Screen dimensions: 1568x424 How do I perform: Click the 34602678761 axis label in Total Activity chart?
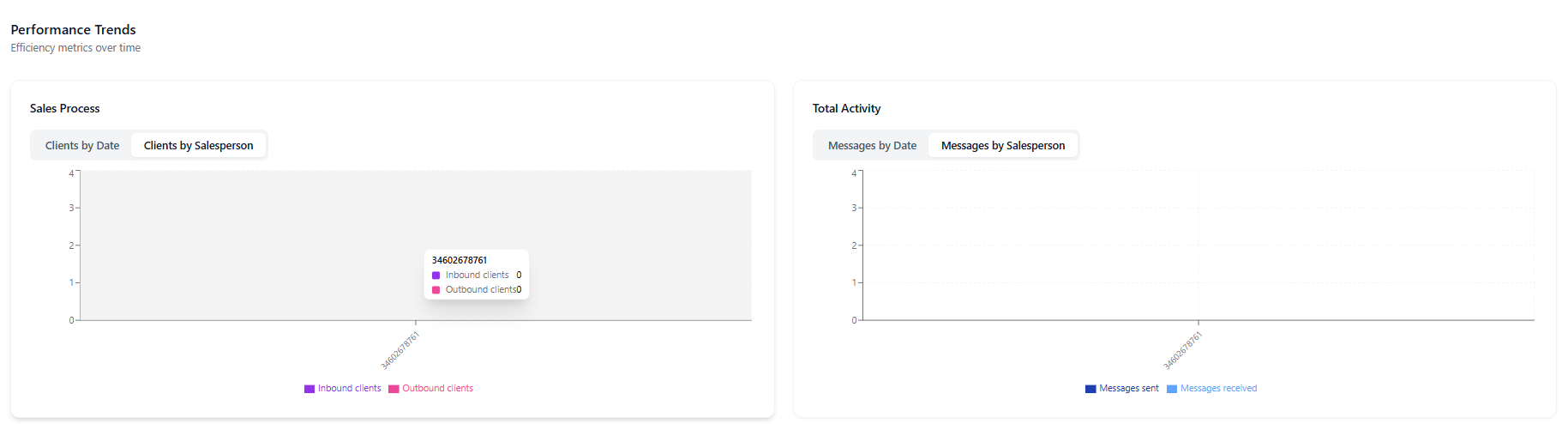coord(1183,350)
